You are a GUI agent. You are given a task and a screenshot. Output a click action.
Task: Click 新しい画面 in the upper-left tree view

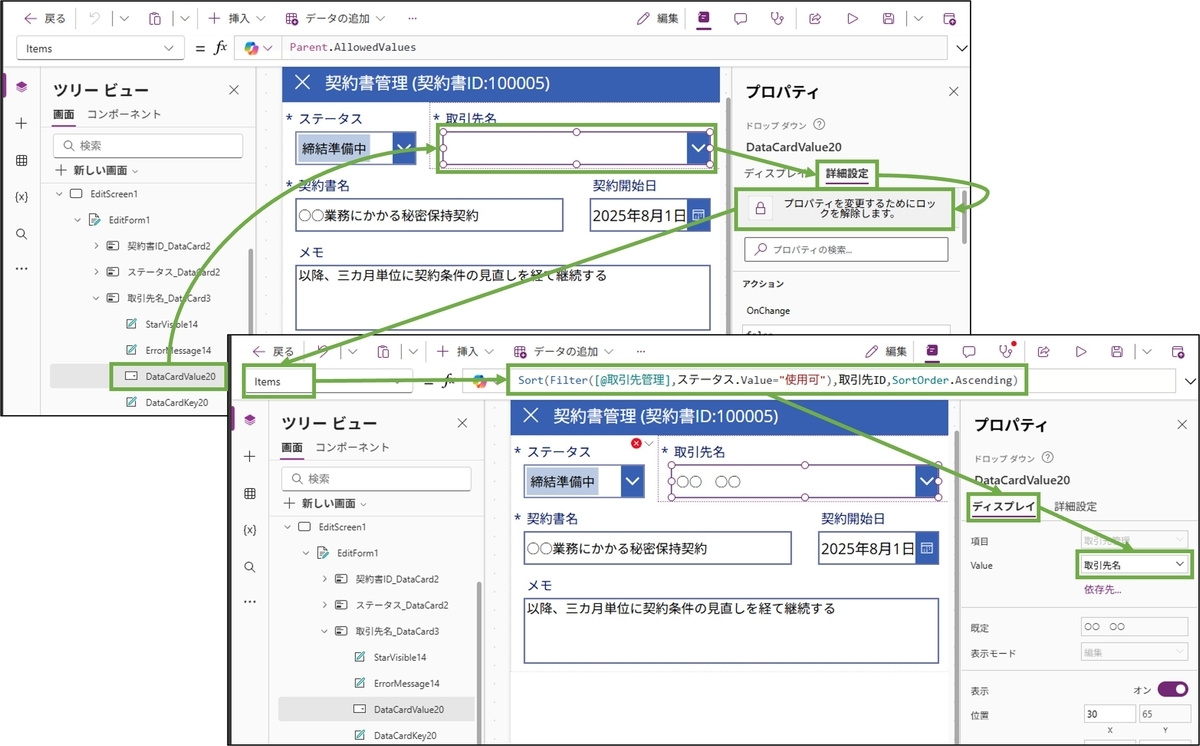[98, 170]
